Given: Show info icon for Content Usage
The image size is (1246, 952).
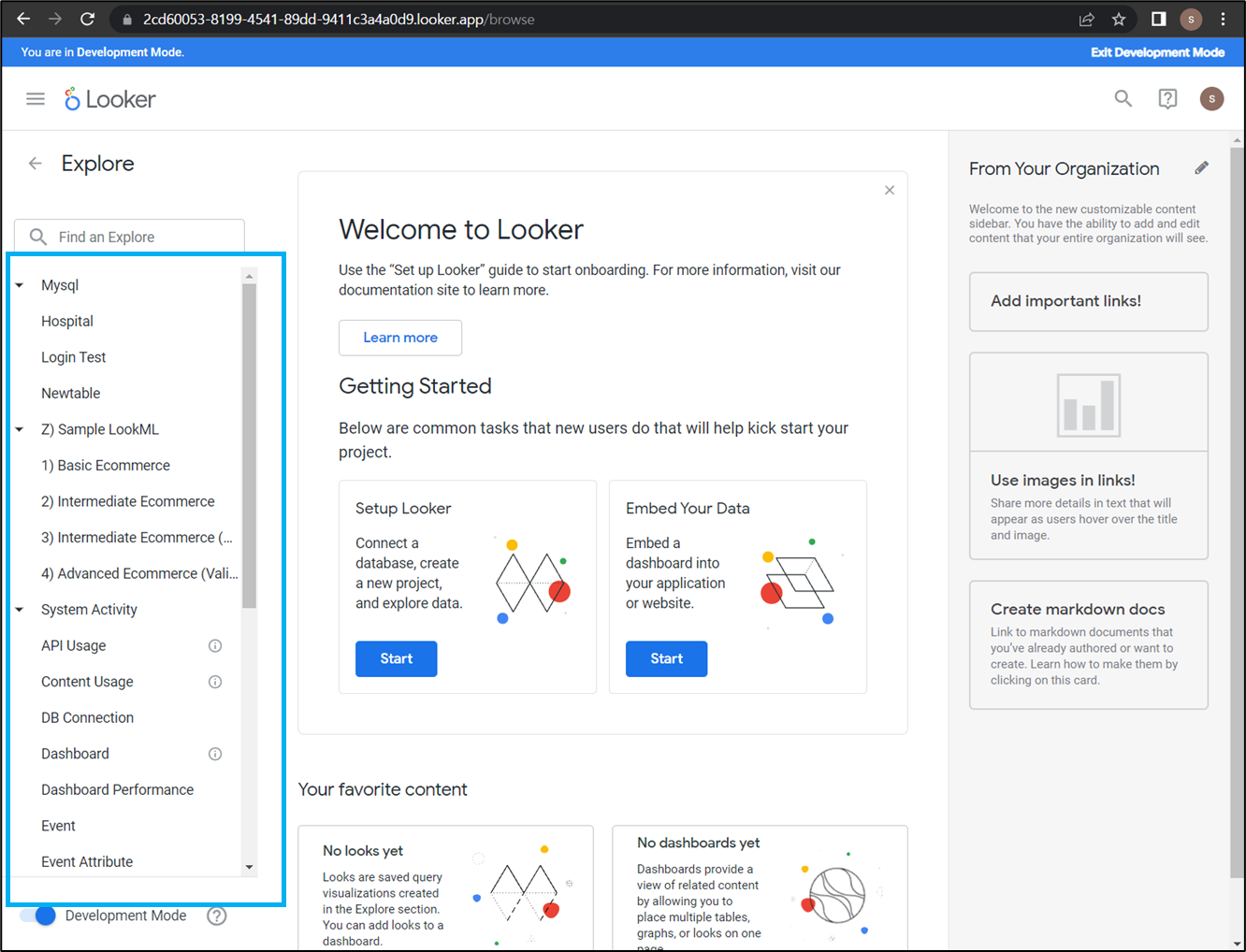Looking at the screenshot, I should (215, 682).
